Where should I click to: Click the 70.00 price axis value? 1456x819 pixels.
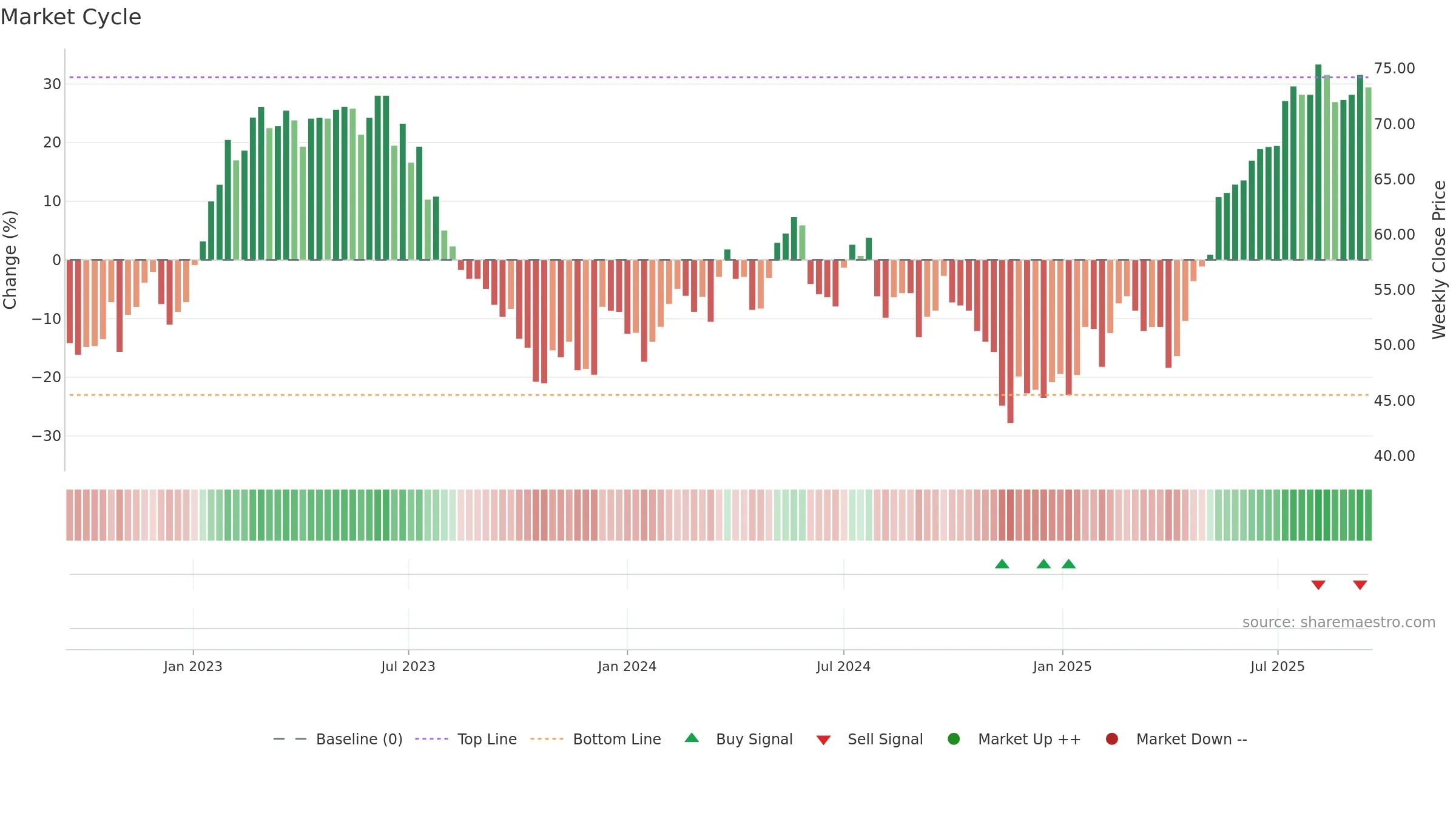click(x=1394, y=124)
